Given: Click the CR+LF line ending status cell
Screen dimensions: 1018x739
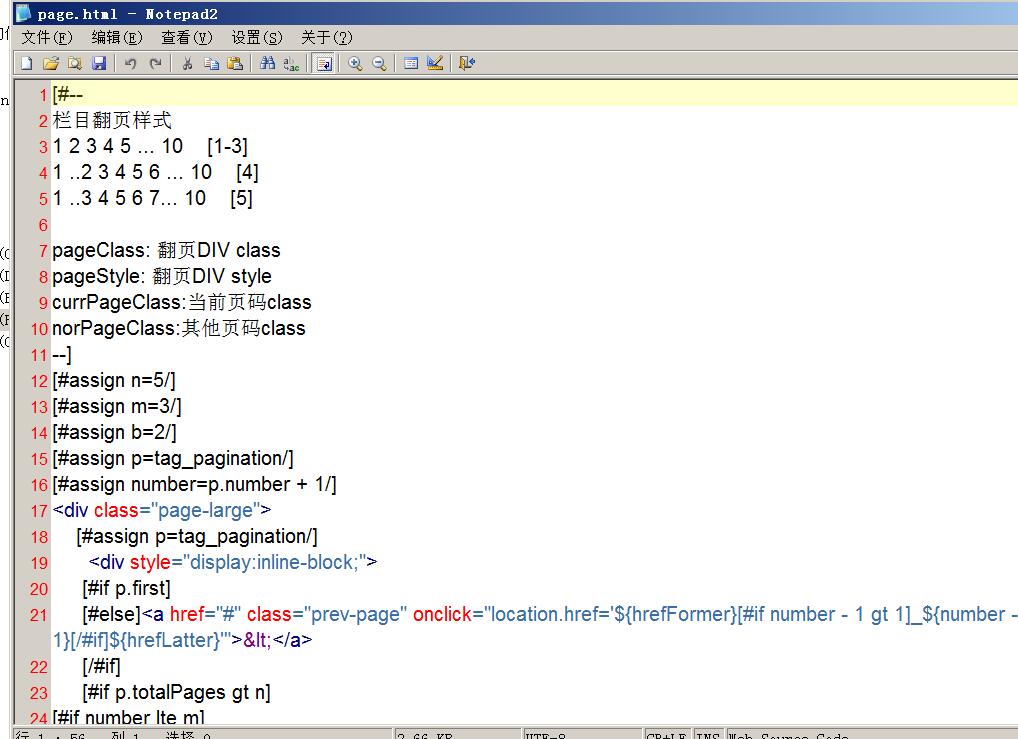Looking at the screenshot, I should pyautogui.click(x=667, y=735).
